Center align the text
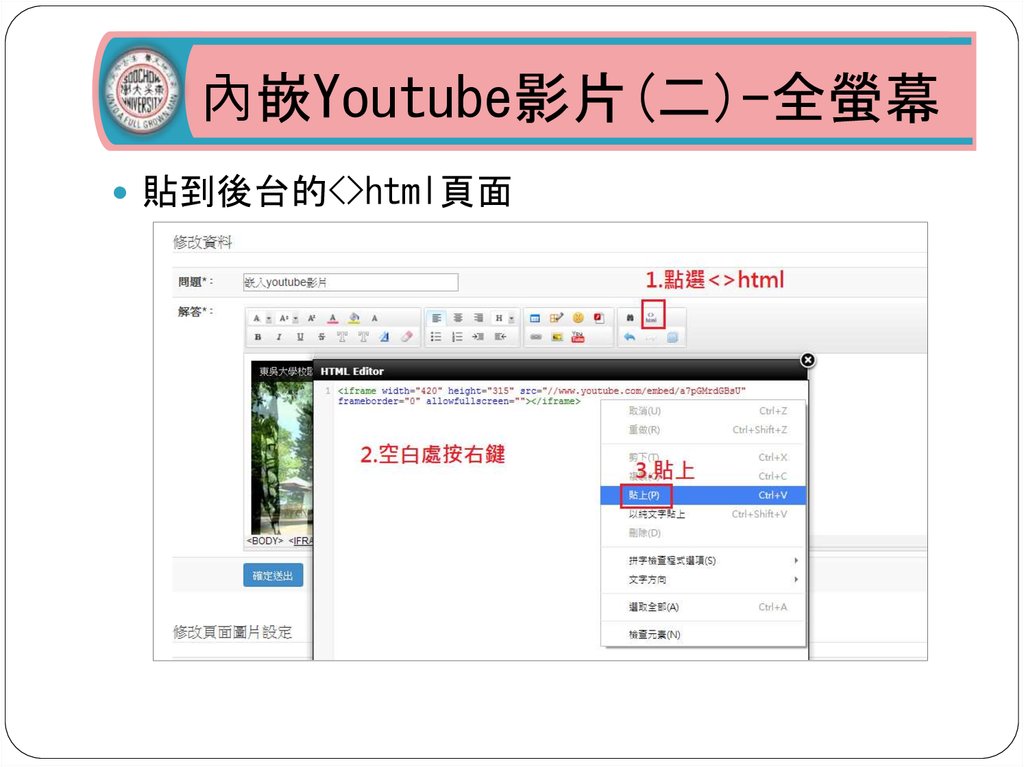The image size is (1024, 767). tap(458, 318)
